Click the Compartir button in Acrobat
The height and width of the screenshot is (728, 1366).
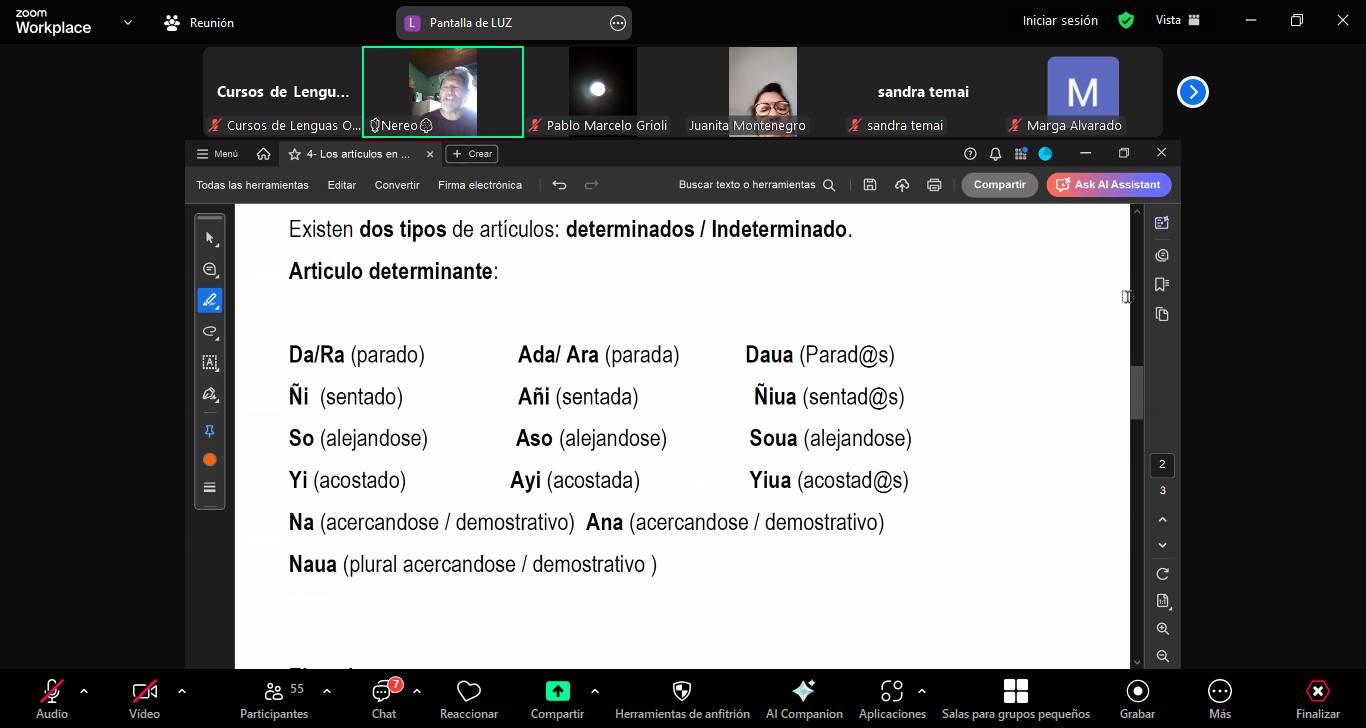point(999,185)
